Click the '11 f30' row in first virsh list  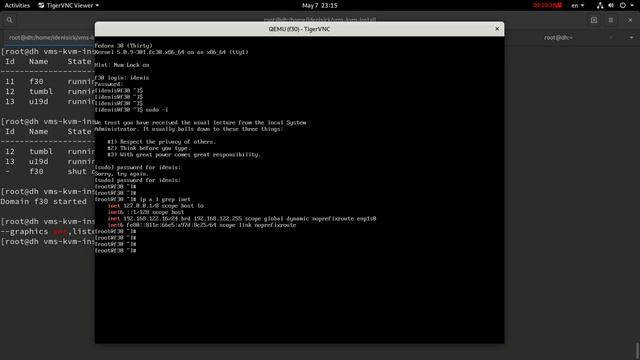coord(47,82)
